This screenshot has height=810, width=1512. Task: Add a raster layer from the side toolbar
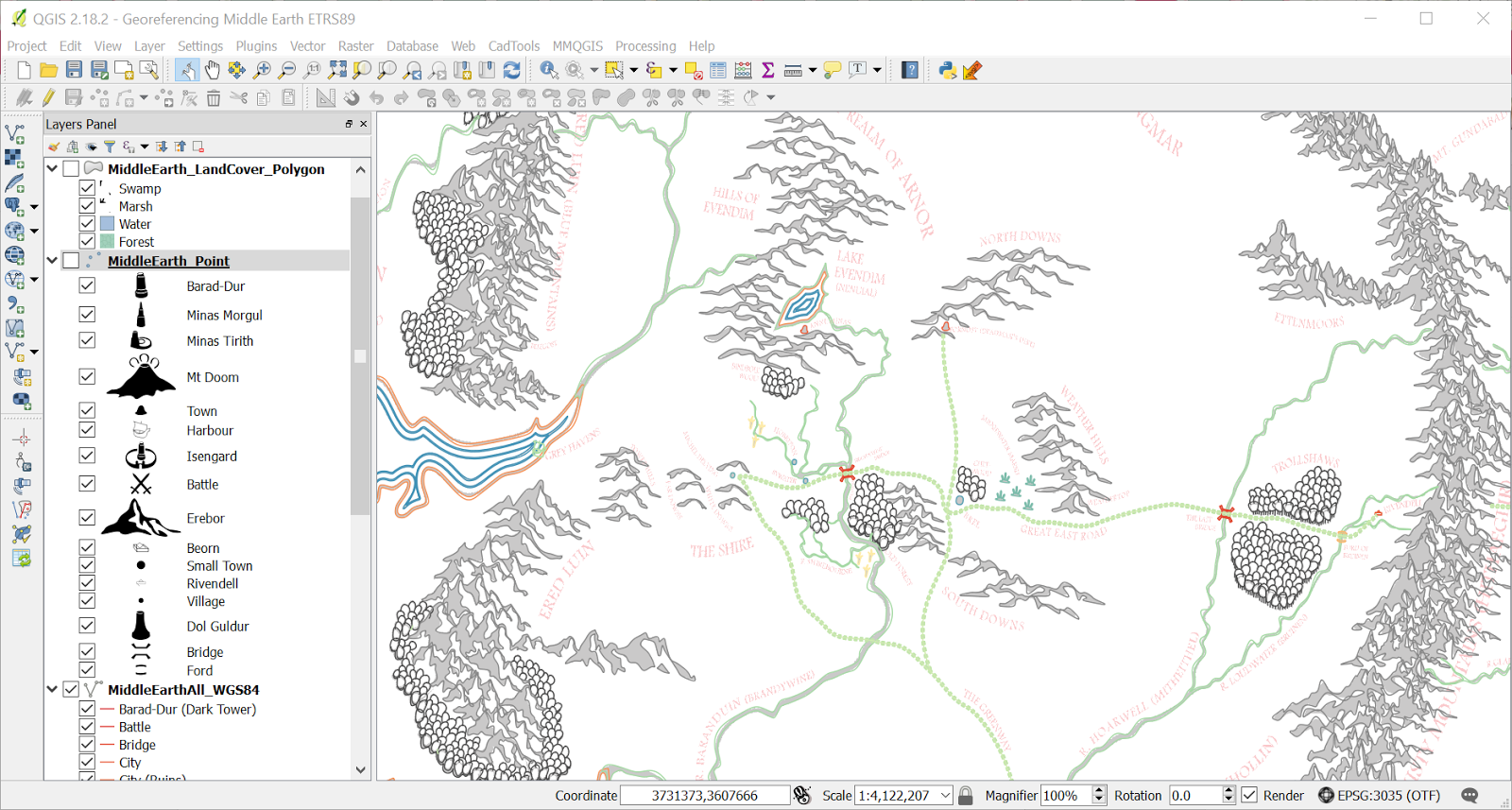pos(15,158)
